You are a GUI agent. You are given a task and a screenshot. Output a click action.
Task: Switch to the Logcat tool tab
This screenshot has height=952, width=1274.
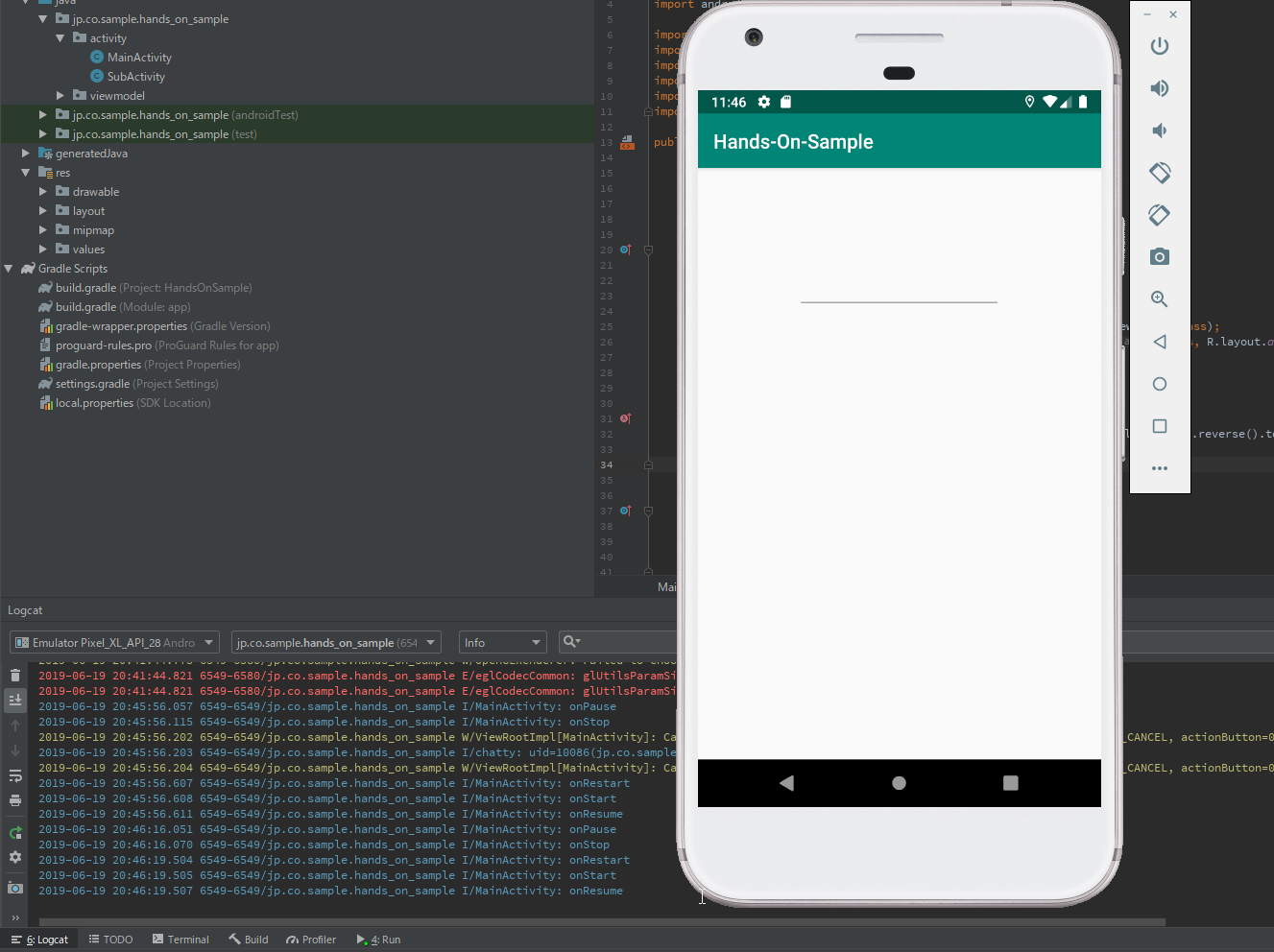39,940
